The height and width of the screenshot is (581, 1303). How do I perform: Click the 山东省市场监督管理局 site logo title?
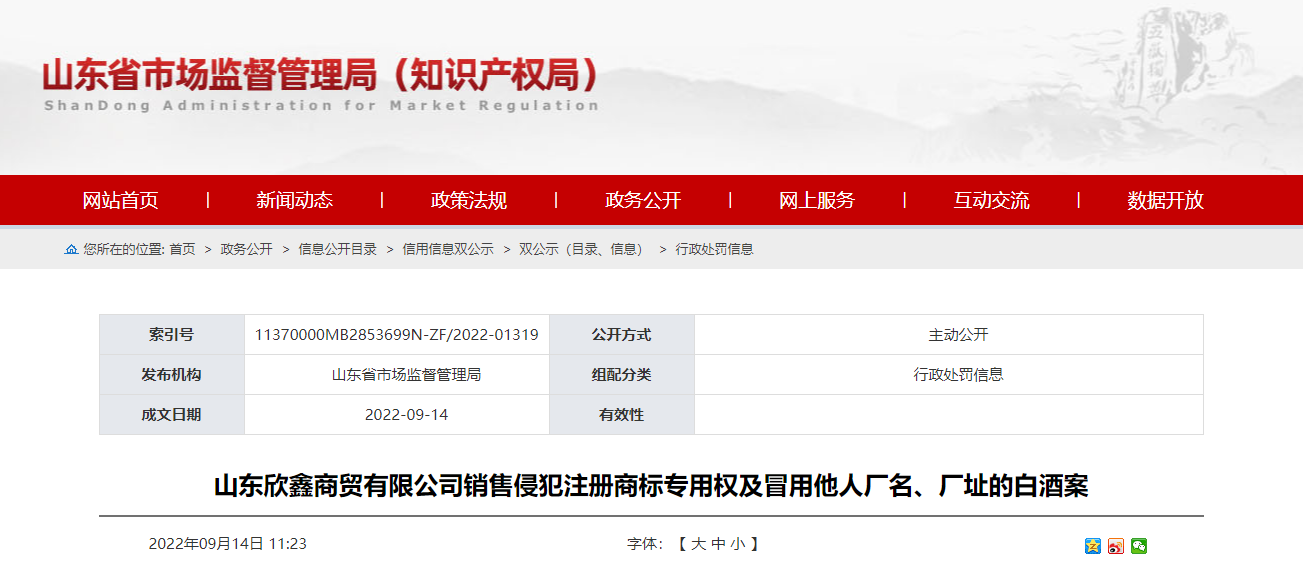coord(320,75)
